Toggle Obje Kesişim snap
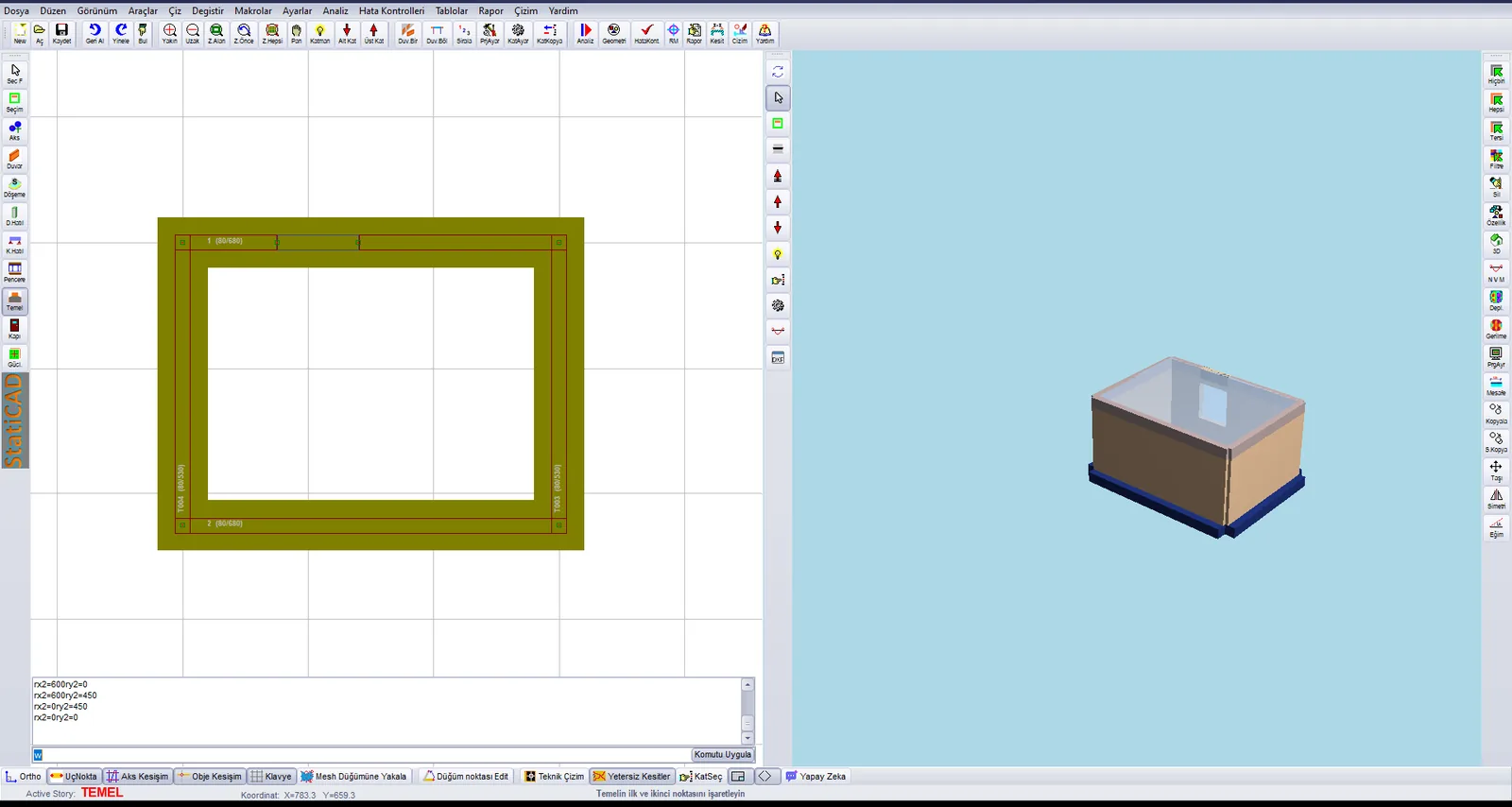Image resolution: width=1512 pixels, height=807 pixels. point(210,776)
